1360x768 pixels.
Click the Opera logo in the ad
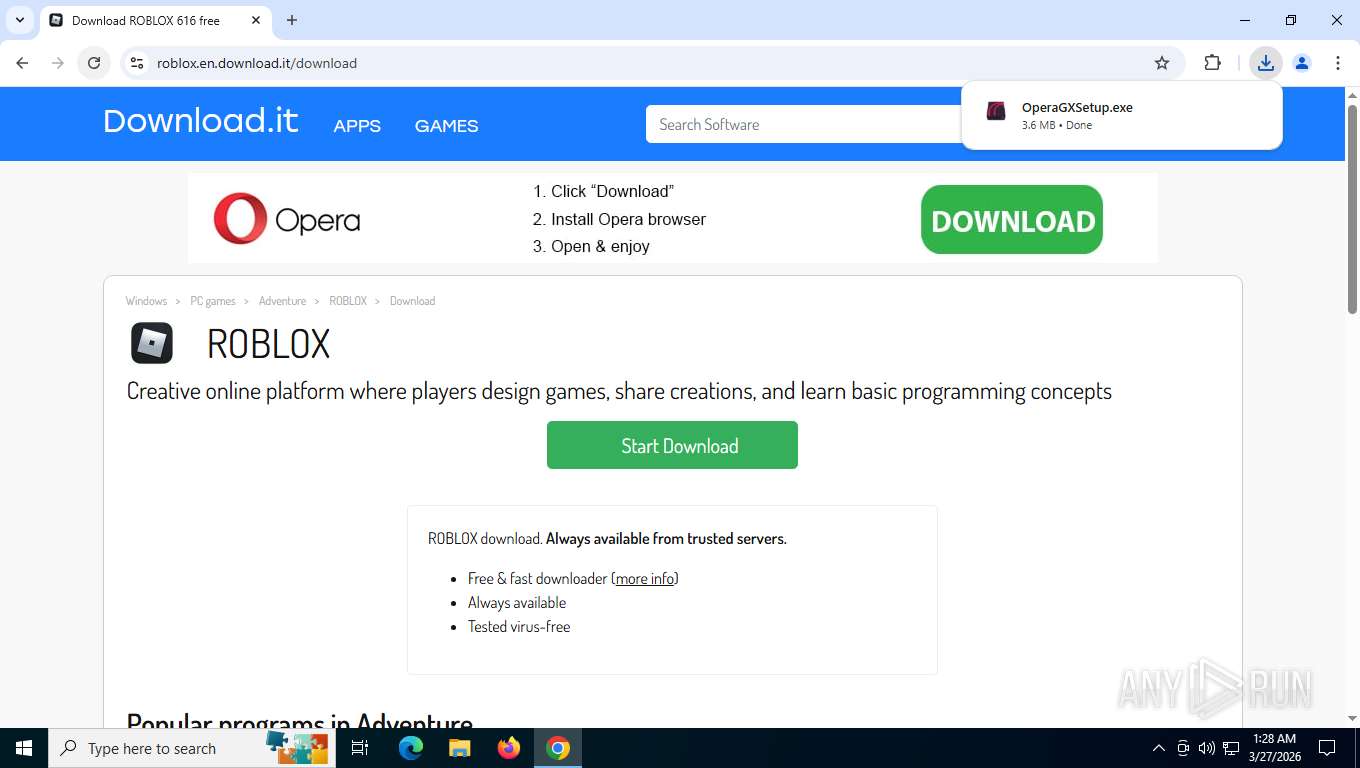click(x=287, y=219)
